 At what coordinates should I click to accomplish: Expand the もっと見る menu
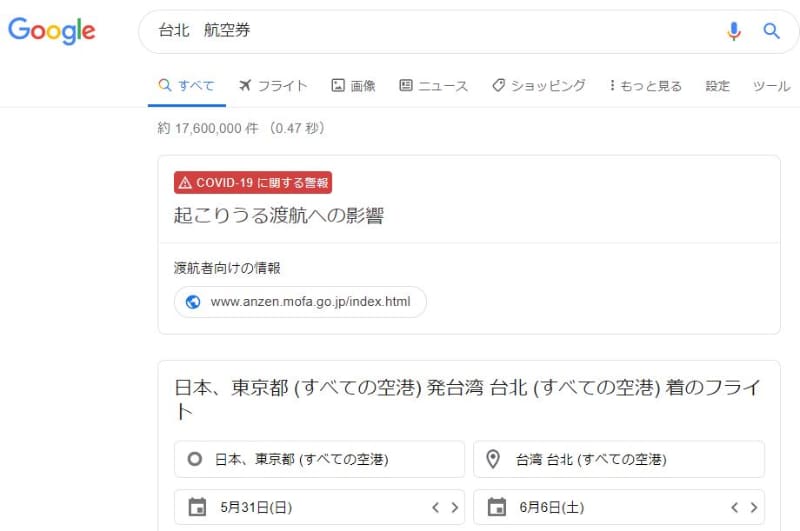click(x=646, y=86)
